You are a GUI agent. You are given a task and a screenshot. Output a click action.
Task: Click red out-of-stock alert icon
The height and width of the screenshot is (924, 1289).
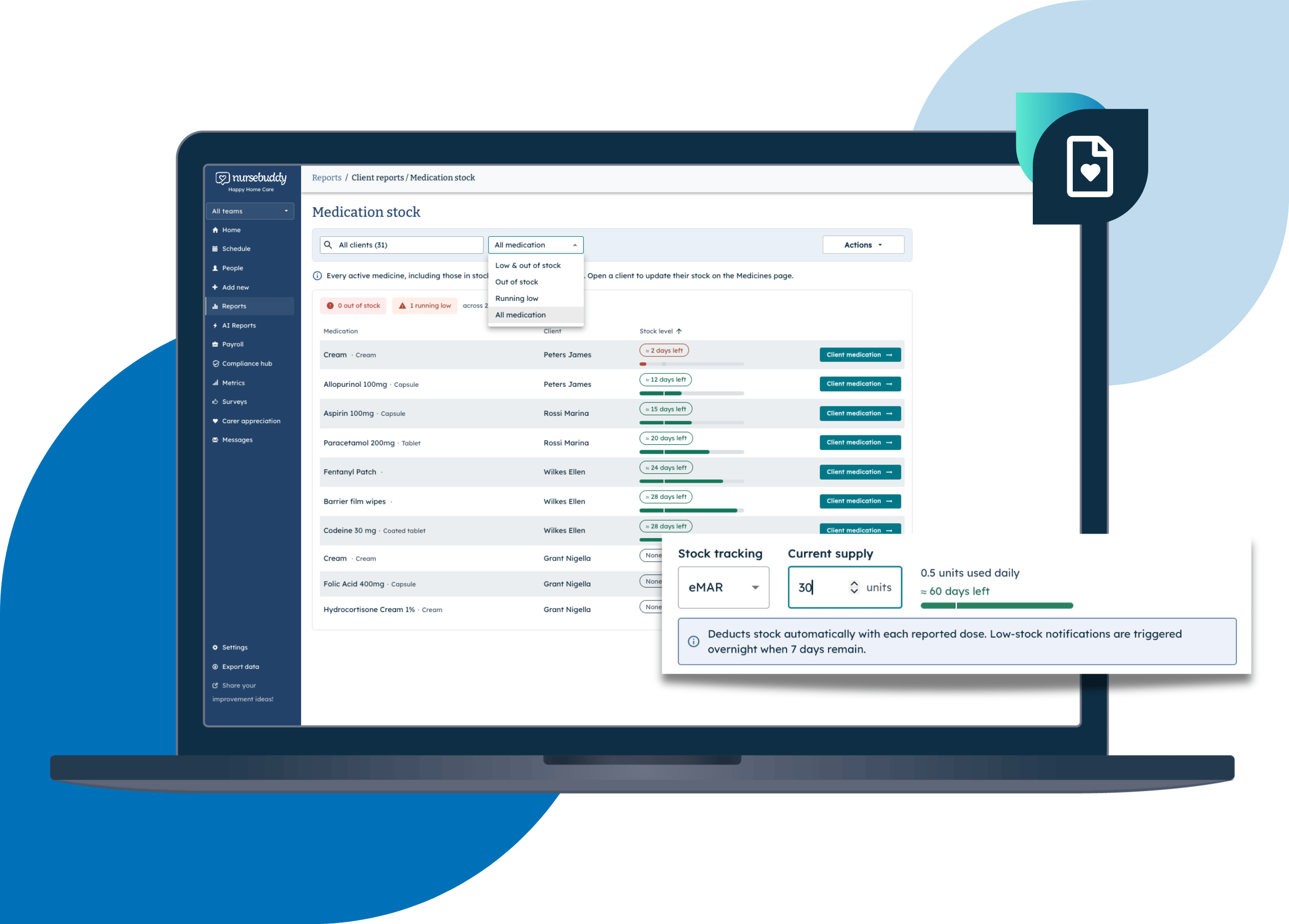click(x=330, y=306)
